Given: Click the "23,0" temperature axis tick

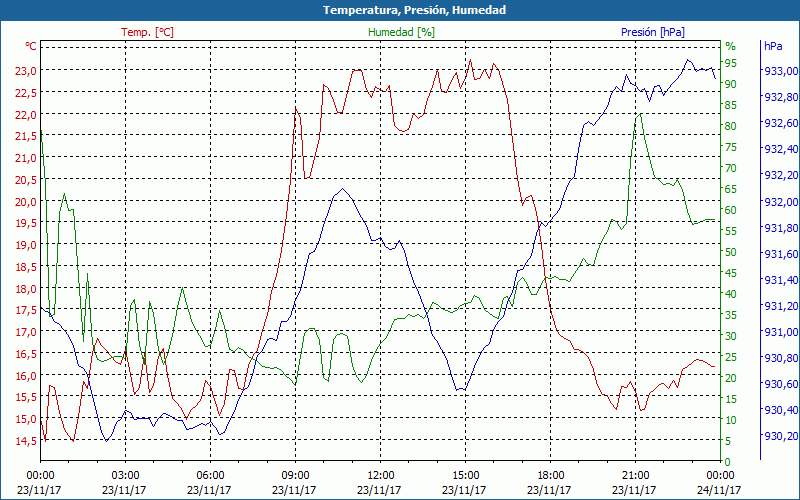Looking at the screenshot, I should pyautogui.click(x=24, y=71).
